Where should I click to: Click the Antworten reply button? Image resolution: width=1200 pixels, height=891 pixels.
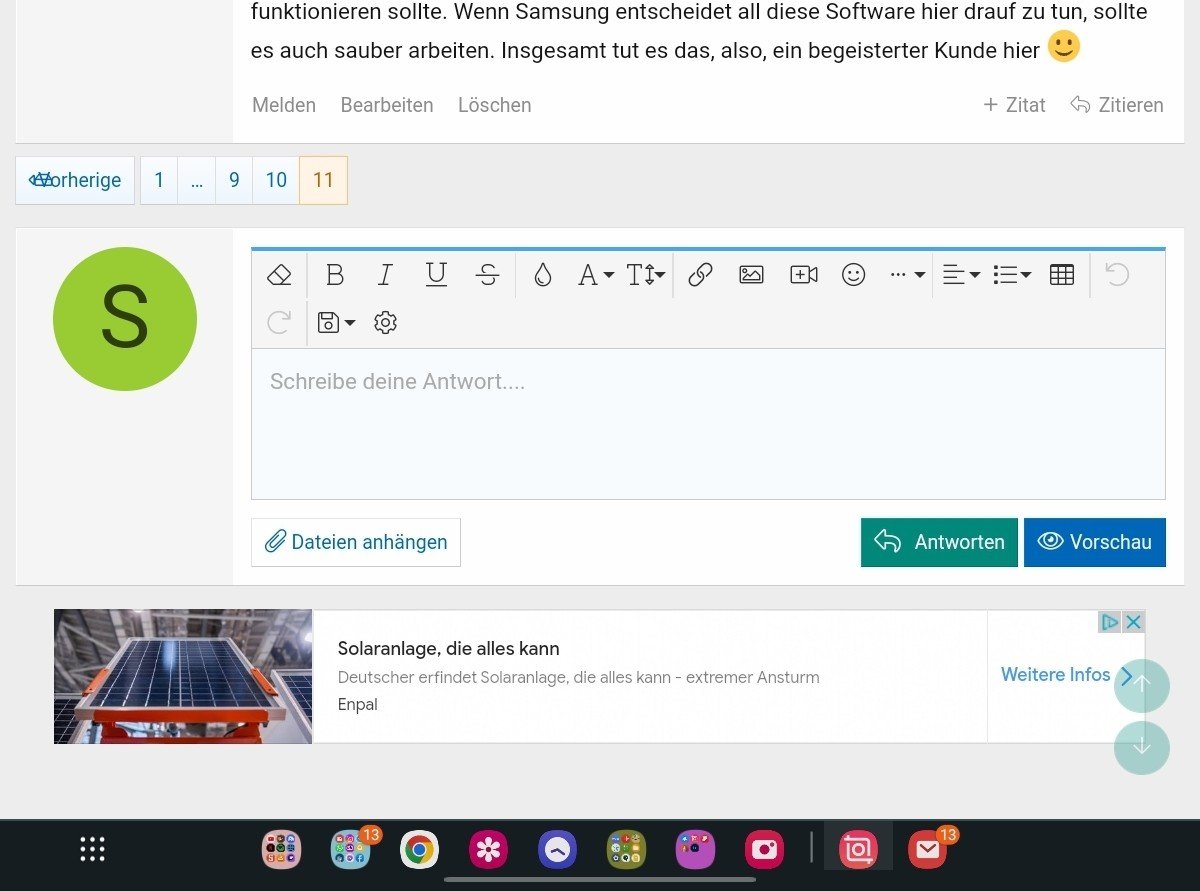pos(939,542)
